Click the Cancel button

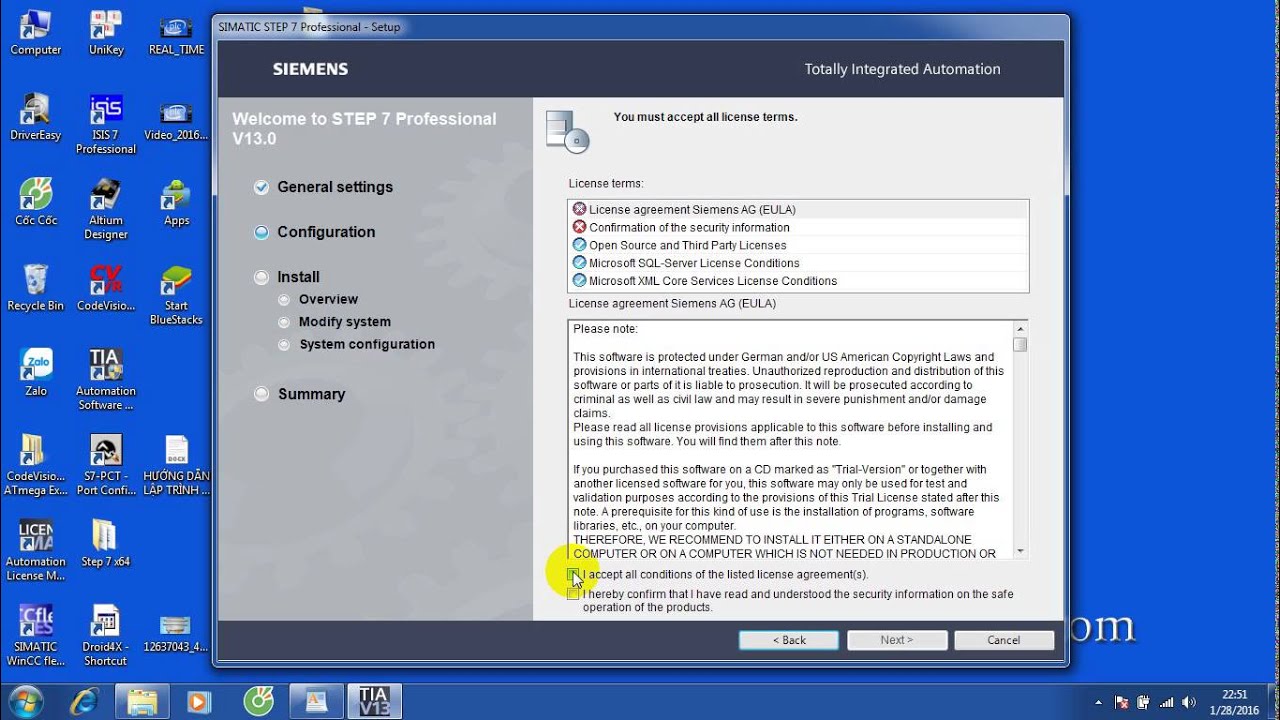tap(1004, 640)
